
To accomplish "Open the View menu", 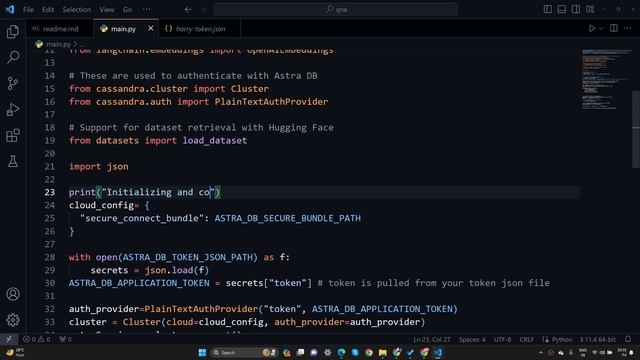I will [x=107, y=9].
